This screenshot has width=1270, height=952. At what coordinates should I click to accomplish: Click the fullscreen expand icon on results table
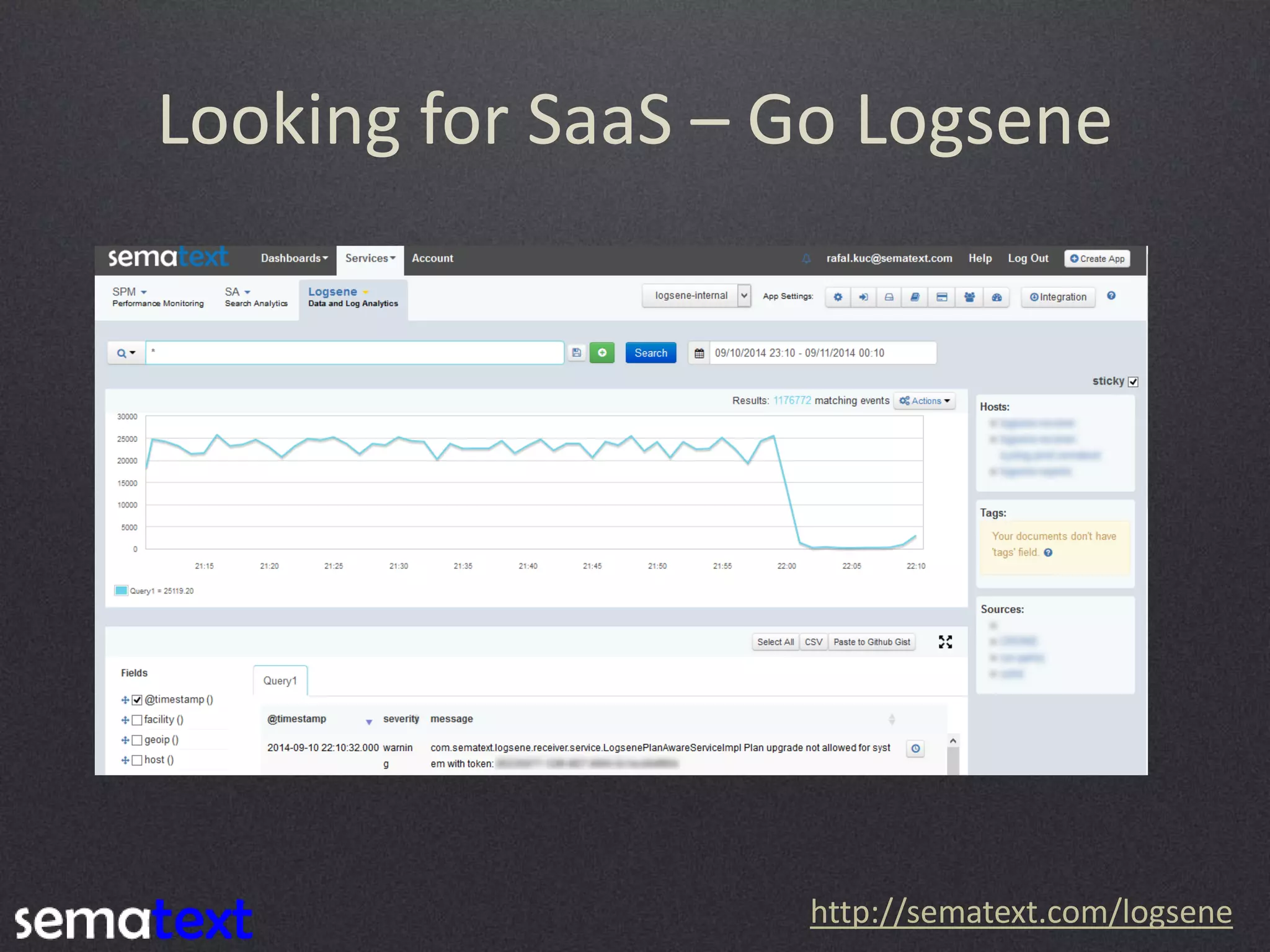click(945, 642)
